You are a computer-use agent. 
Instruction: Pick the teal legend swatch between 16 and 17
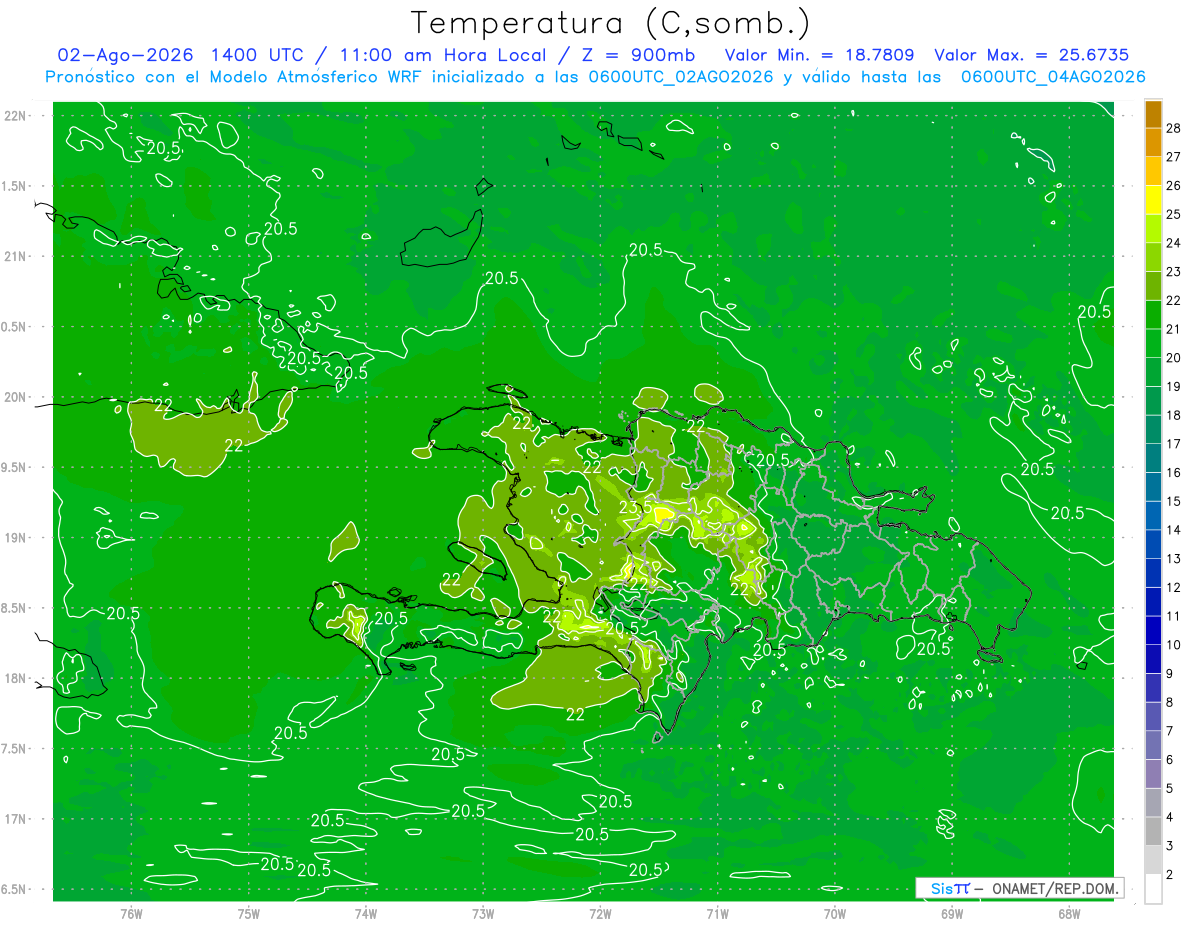point(1153,458)
